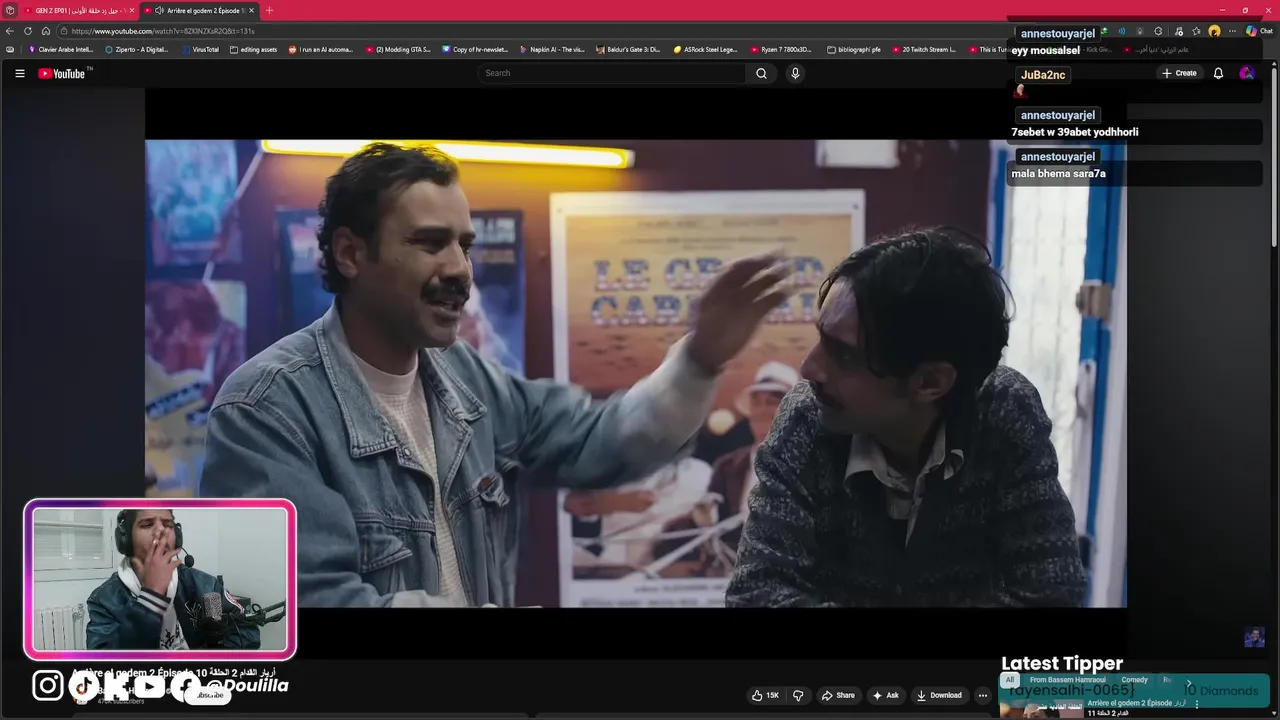
Task: Pause the playing video by clicking it
Action: point(636,373)
